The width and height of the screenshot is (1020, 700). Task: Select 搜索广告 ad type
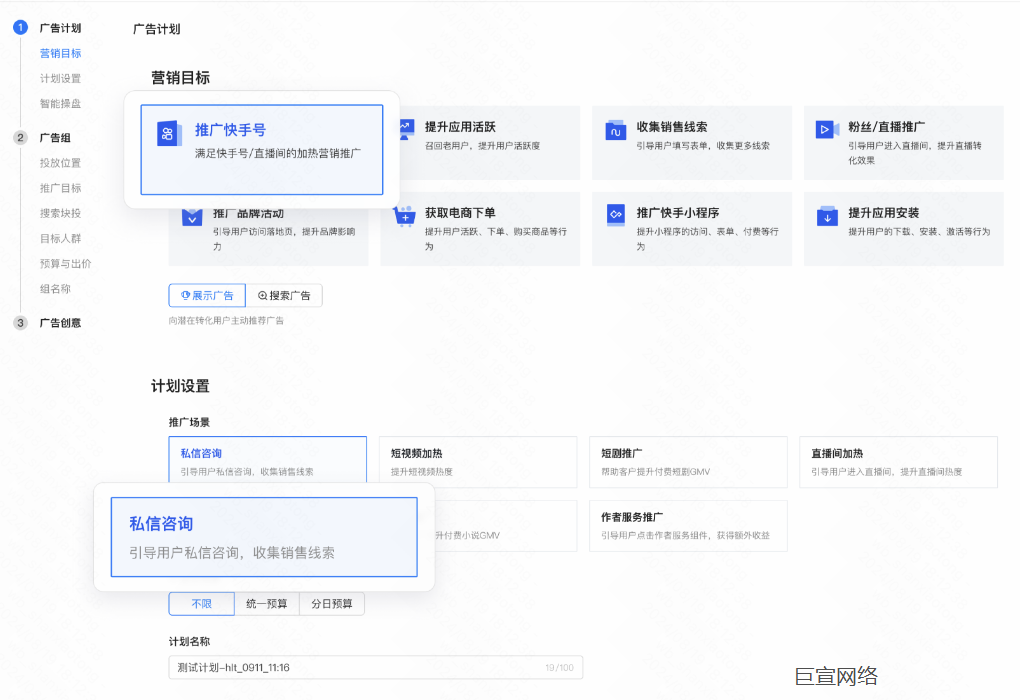point(284,295)
